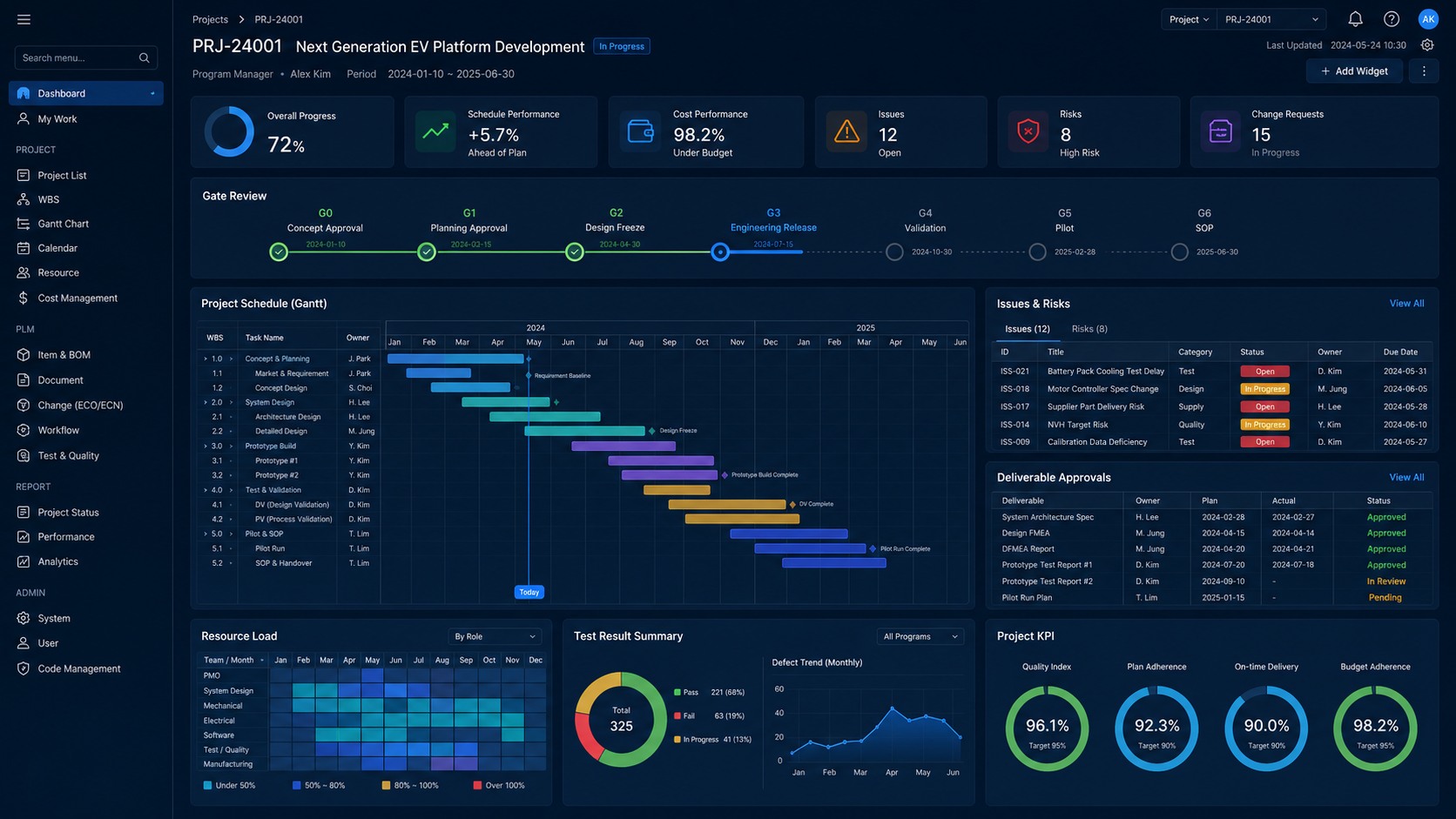The image size is (1456, 819).
Task: Click the Test Result total donut chart
Action: pos(621,719)
